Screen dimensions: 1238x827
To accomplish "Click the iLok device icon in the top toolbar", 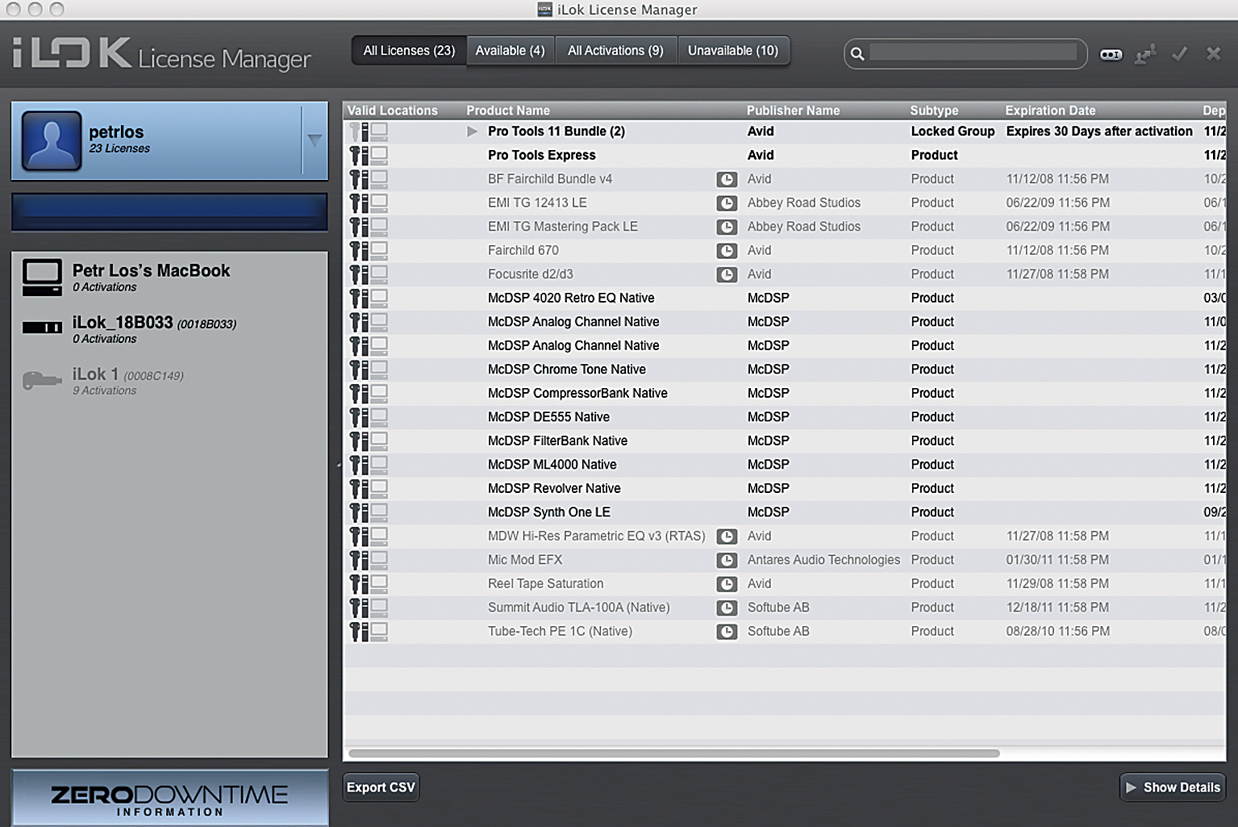I will 1111,54.
